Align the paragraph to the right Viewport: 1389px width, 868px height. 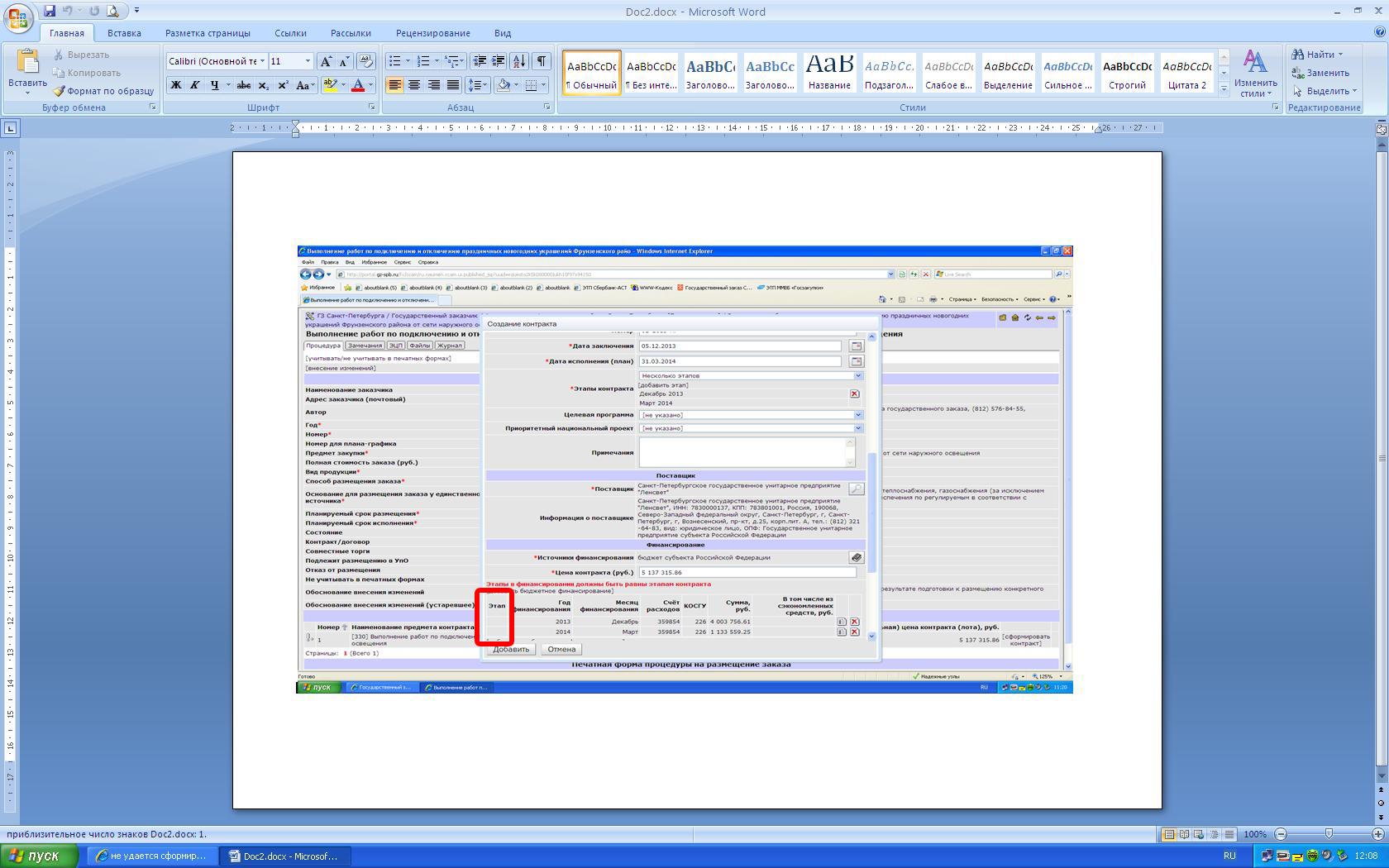[433, 85]
